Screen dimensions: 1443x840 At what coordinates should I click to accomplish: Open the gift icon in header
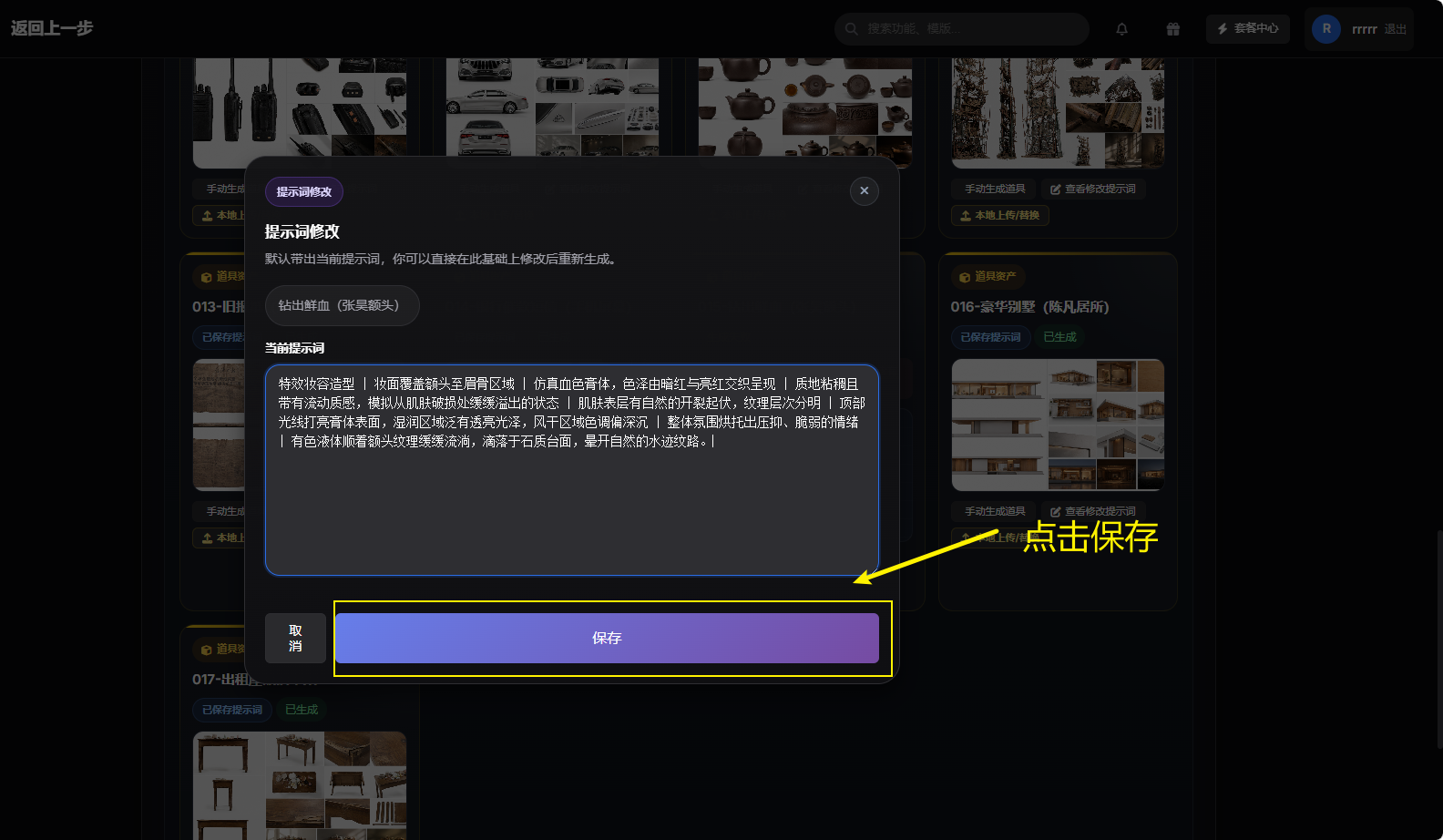[1173, 29]
